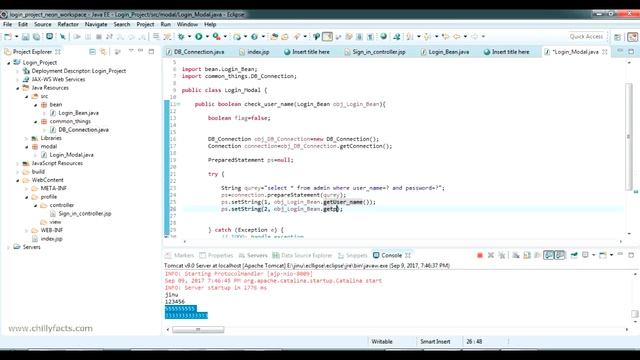Click the Debug bug icon in toolbar
Image resolution: width=640 pixels, height=360 pixels.
click(x=181, y=37)
